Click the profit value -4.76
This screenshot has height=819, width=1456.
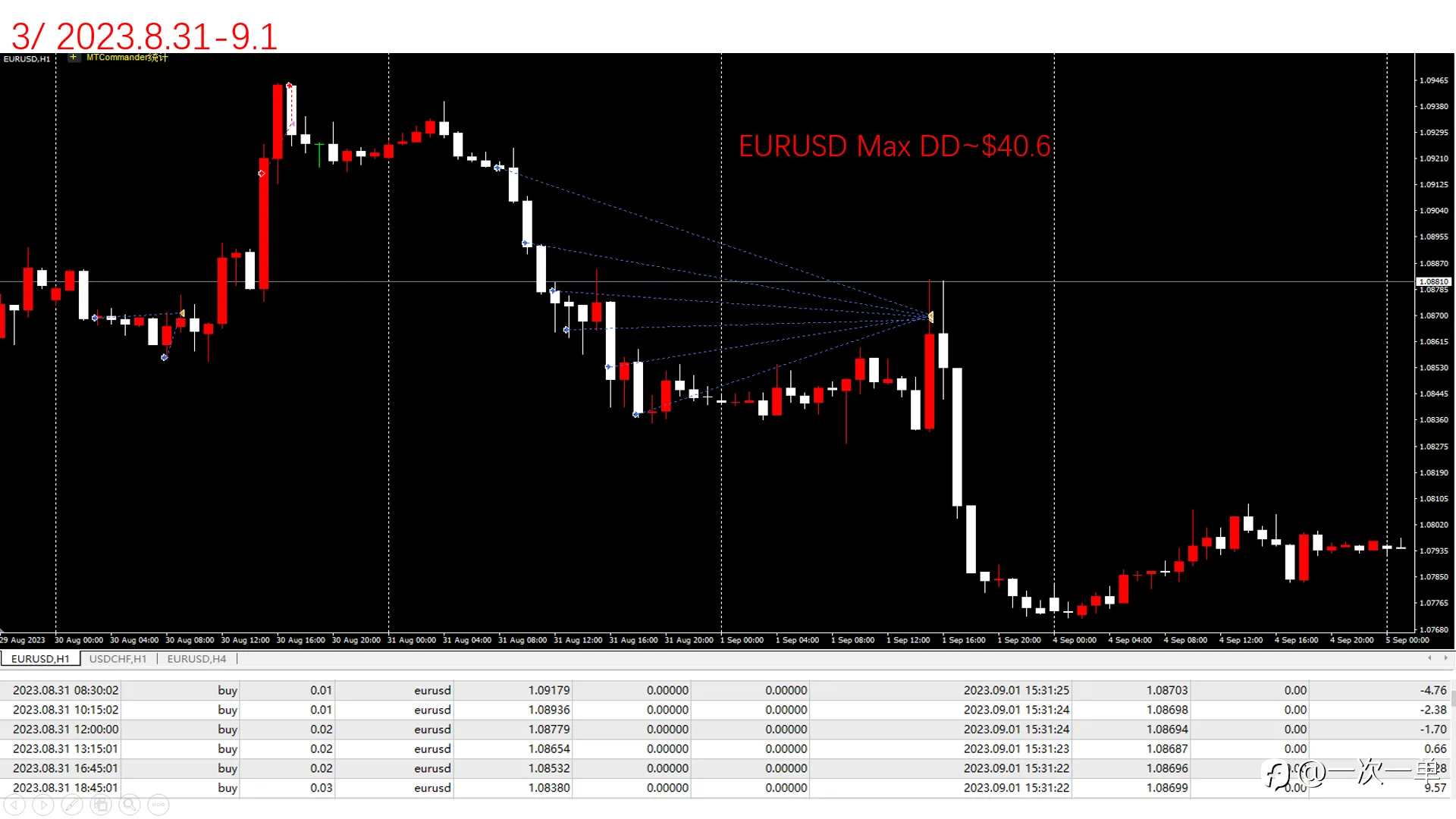tap(1433, 690)
